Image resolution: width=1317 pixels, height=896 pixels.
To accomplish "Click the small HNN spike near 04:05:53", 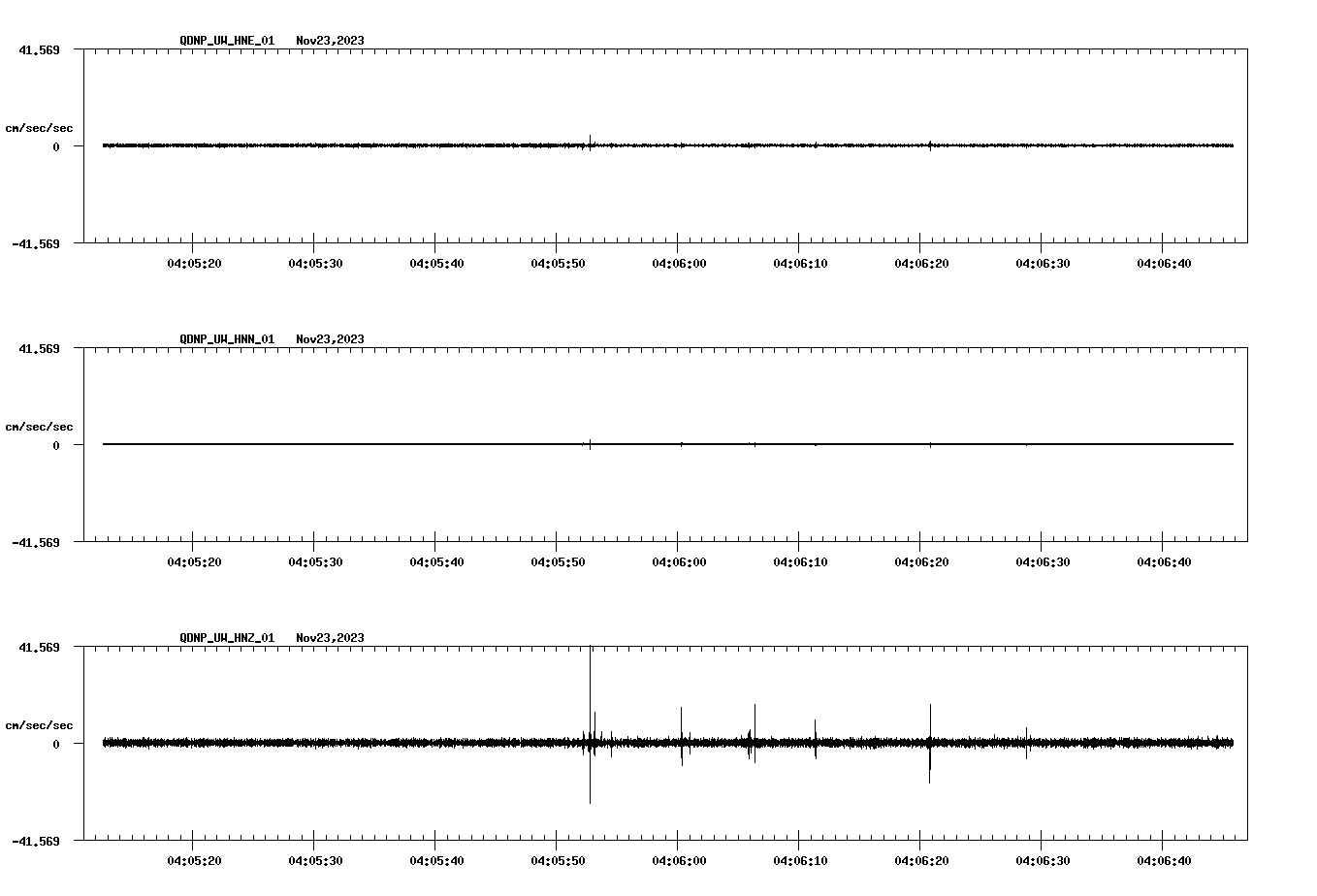I will 590,444.
